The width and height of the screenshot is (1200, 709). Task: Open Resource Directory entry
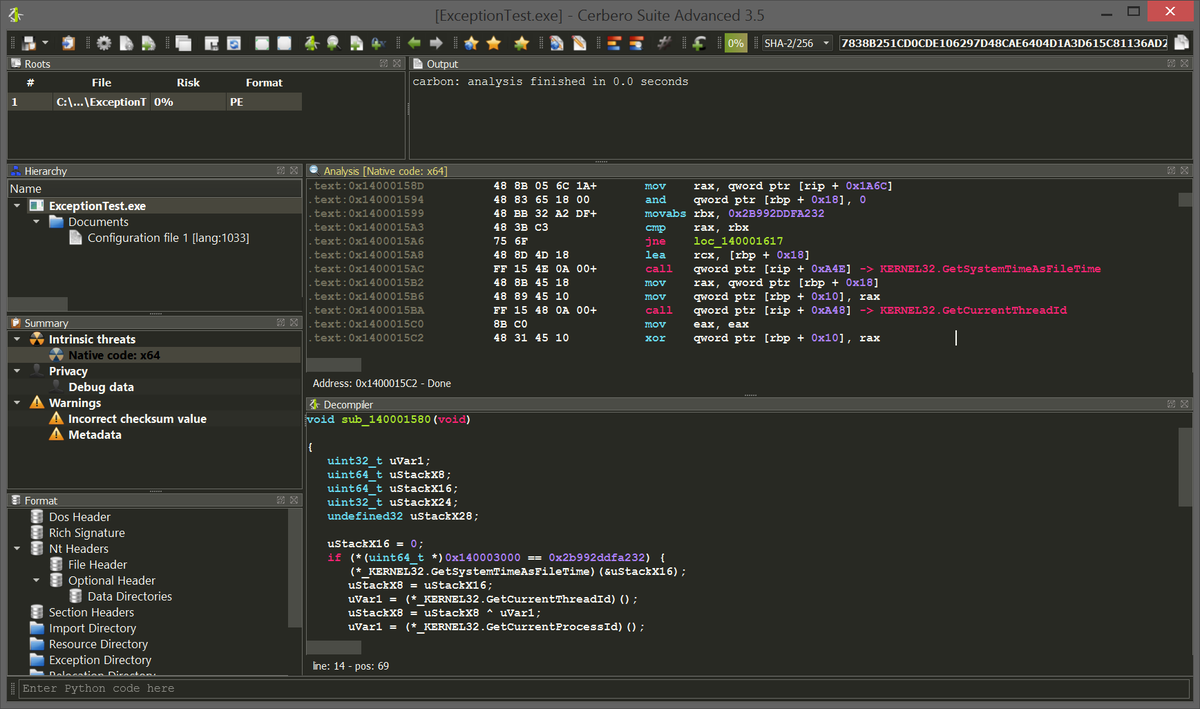(98, 645)
